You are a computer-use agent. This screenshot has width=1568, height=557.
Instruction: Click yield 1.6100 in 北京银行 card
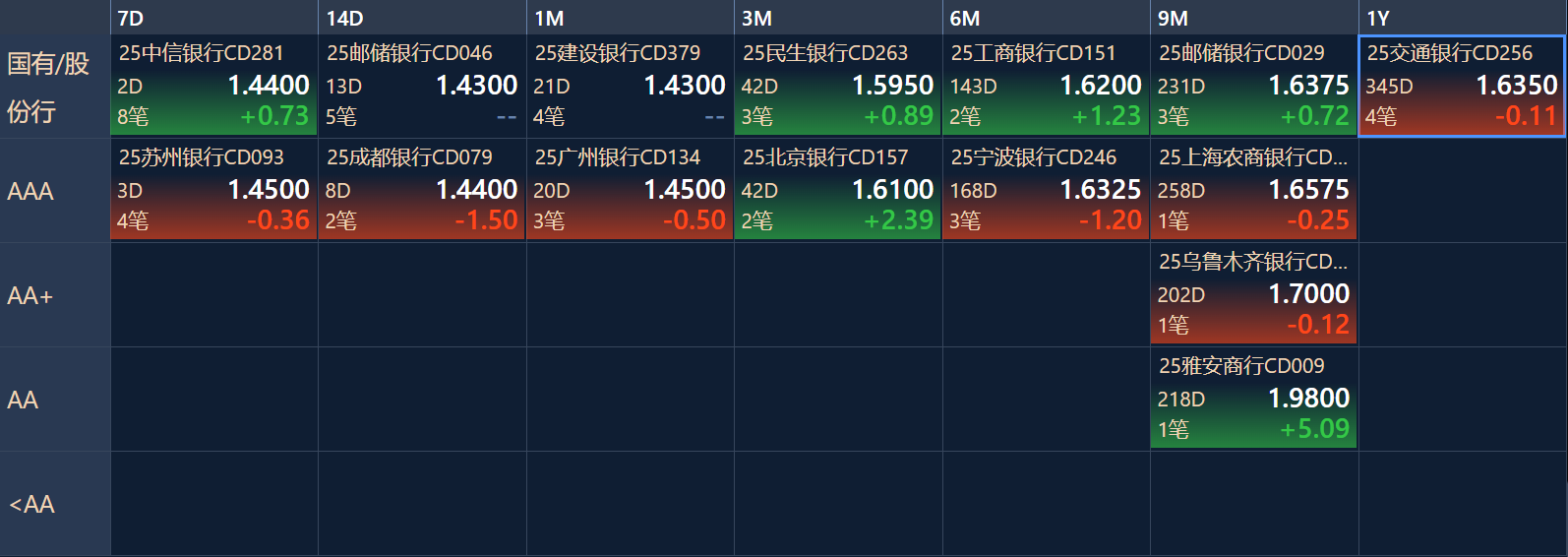pos(892,190)
